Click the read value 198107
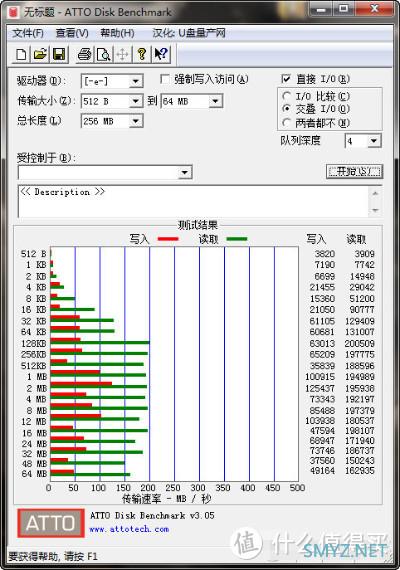This screenshot has height=570, width=400. (x=359, y=431)
